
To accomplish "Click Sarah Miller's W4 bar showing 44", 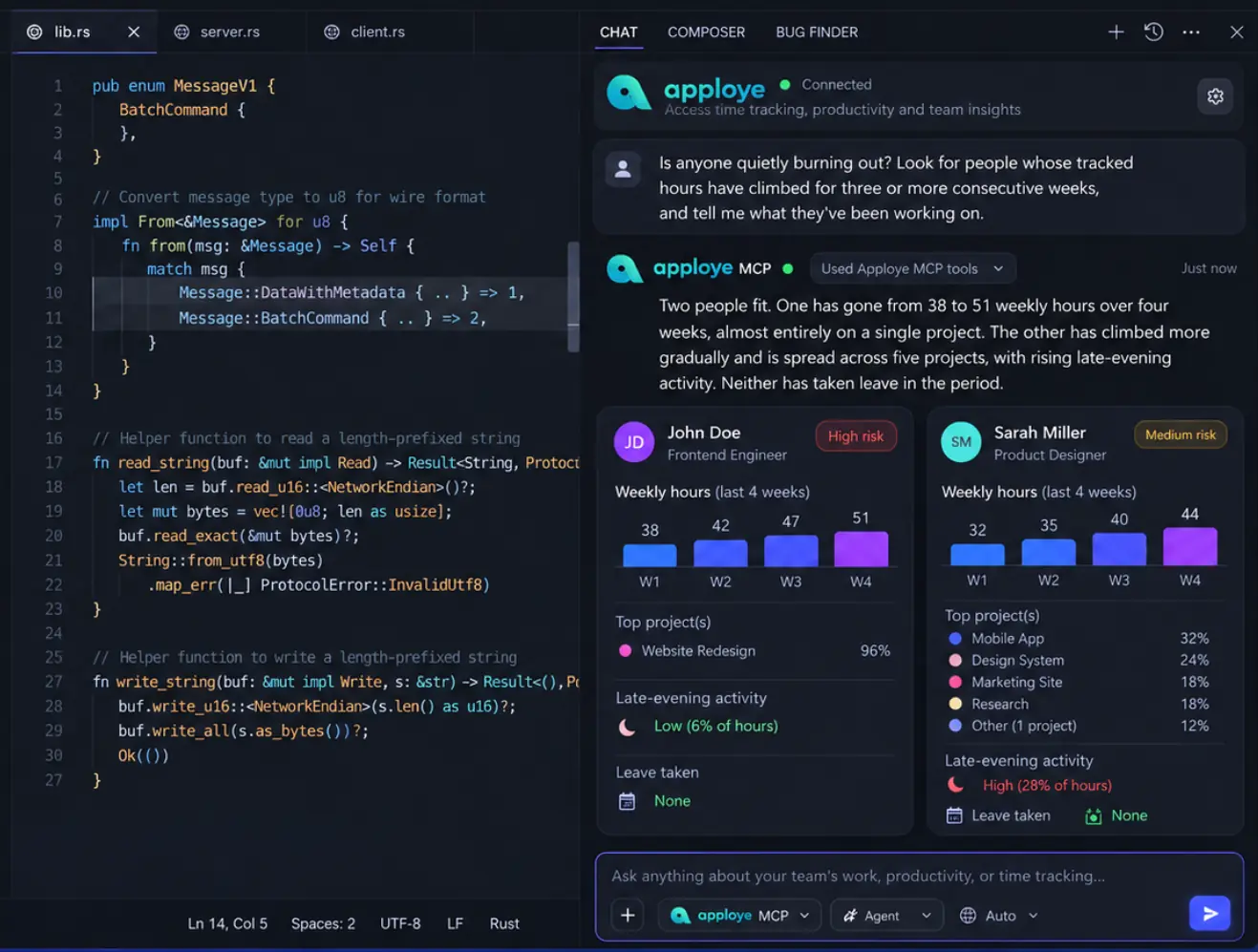I will (x=1189, y=546).
